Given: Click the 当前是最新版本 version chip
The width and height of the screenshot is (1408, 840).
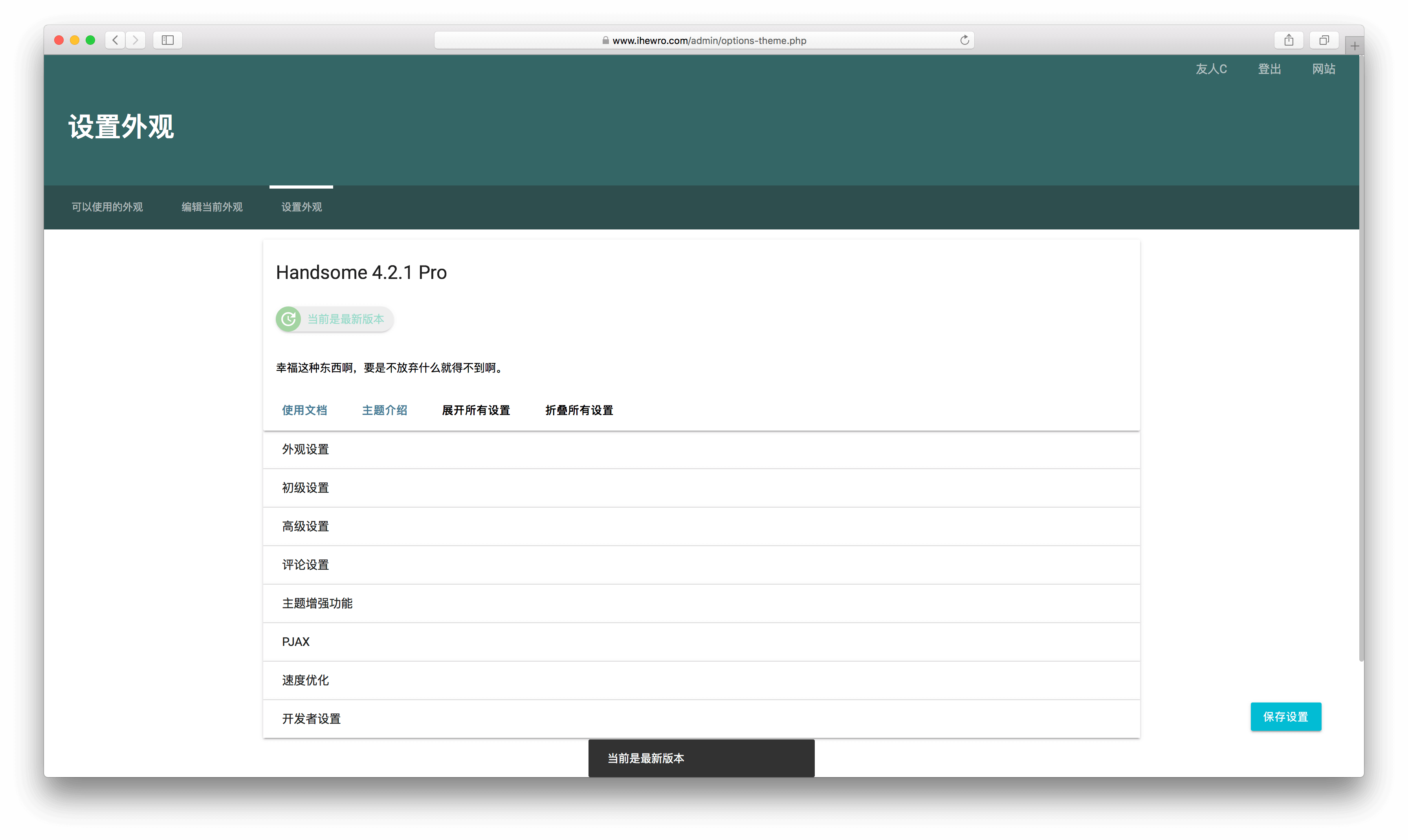Looking at the screenshot, I should click(x=334, y=319).
